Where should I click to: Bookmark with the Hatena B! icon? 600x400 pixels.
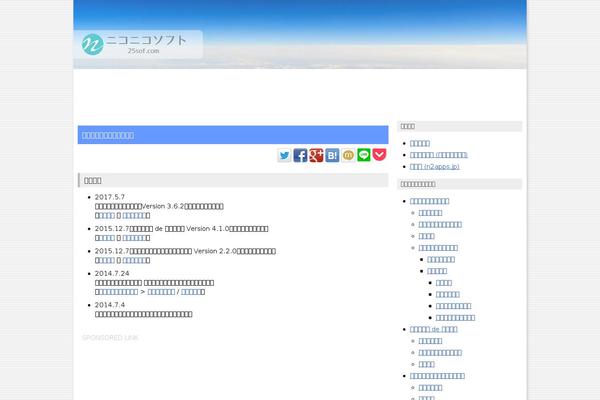tap(332, 155)
